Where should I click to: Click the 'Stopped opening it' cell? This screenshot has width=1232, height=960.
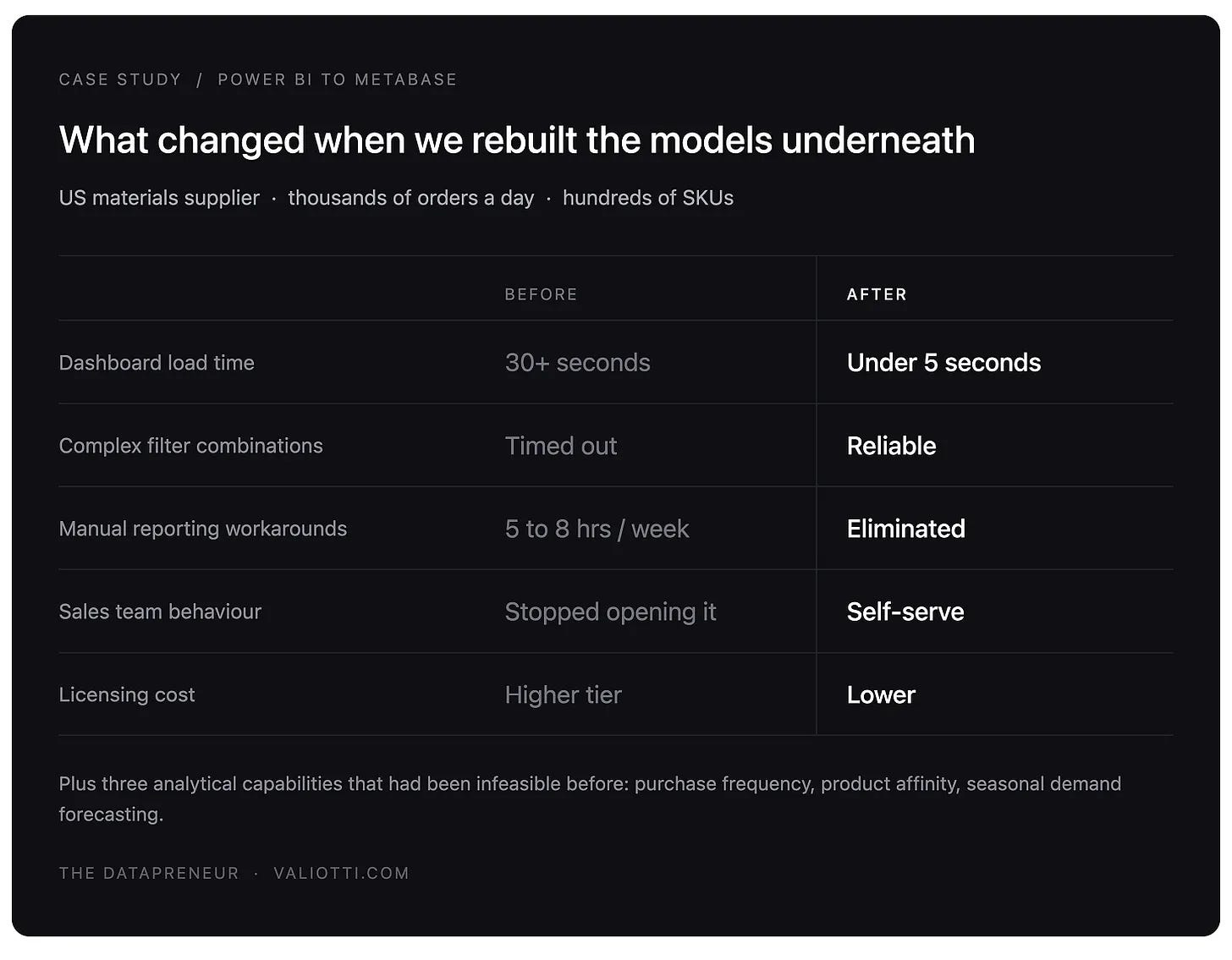pyautogui.click(x=611, y=612)
